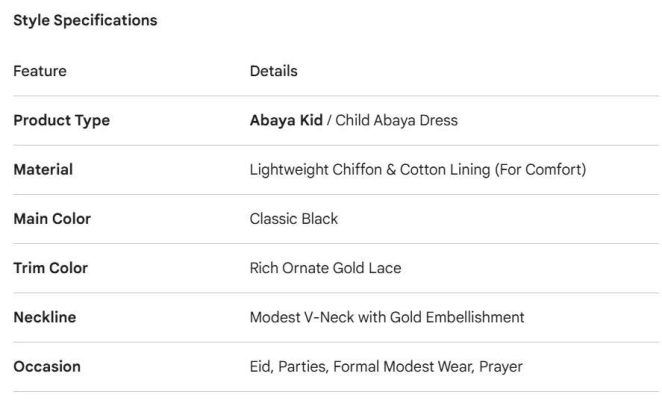The width and height of the screenshot is (662, 400).
Task: Select the Trim Color row label
Action: [x=50, y=268]
